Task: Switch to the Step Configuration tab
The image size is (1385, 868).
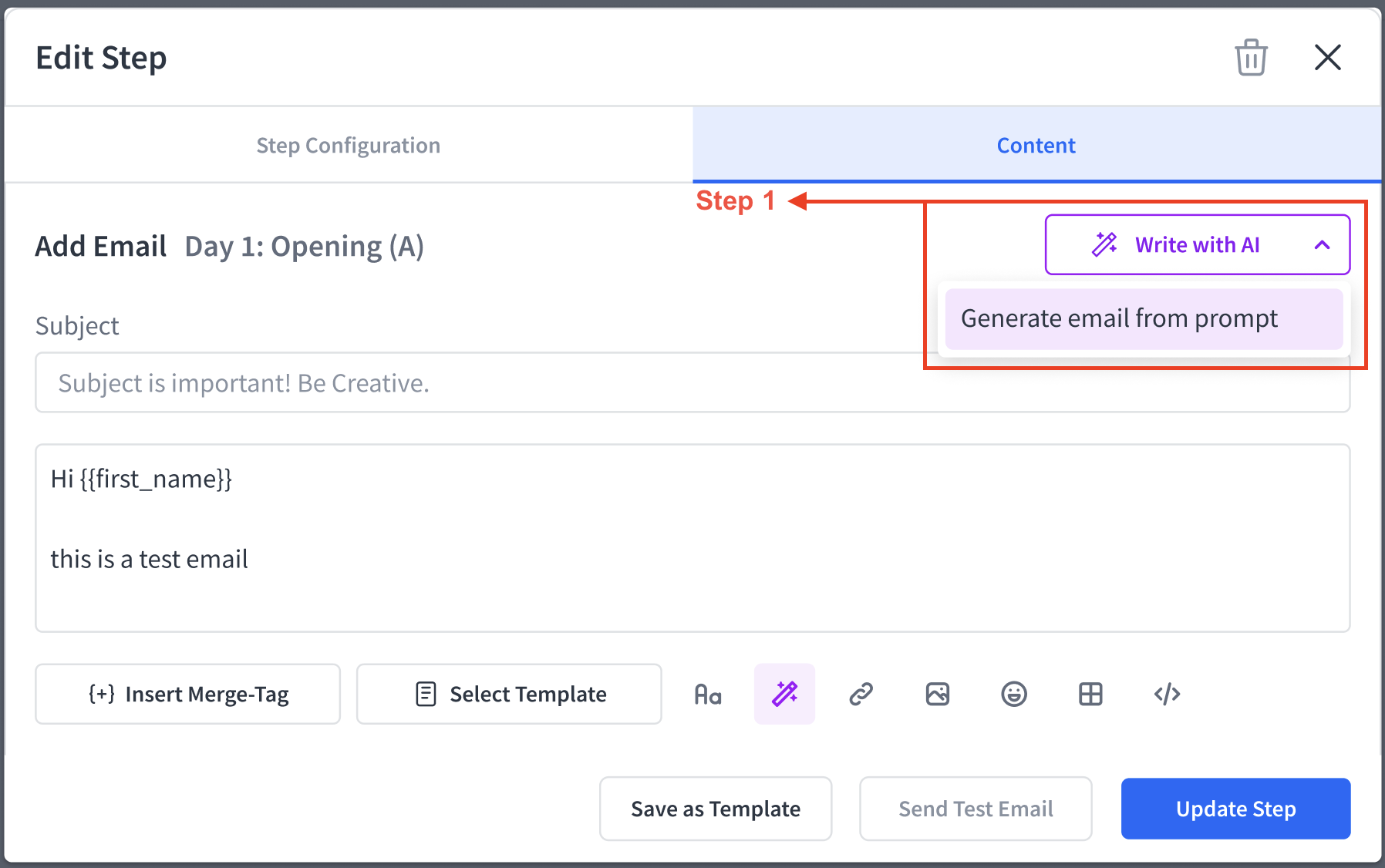Action: point(349,145)
